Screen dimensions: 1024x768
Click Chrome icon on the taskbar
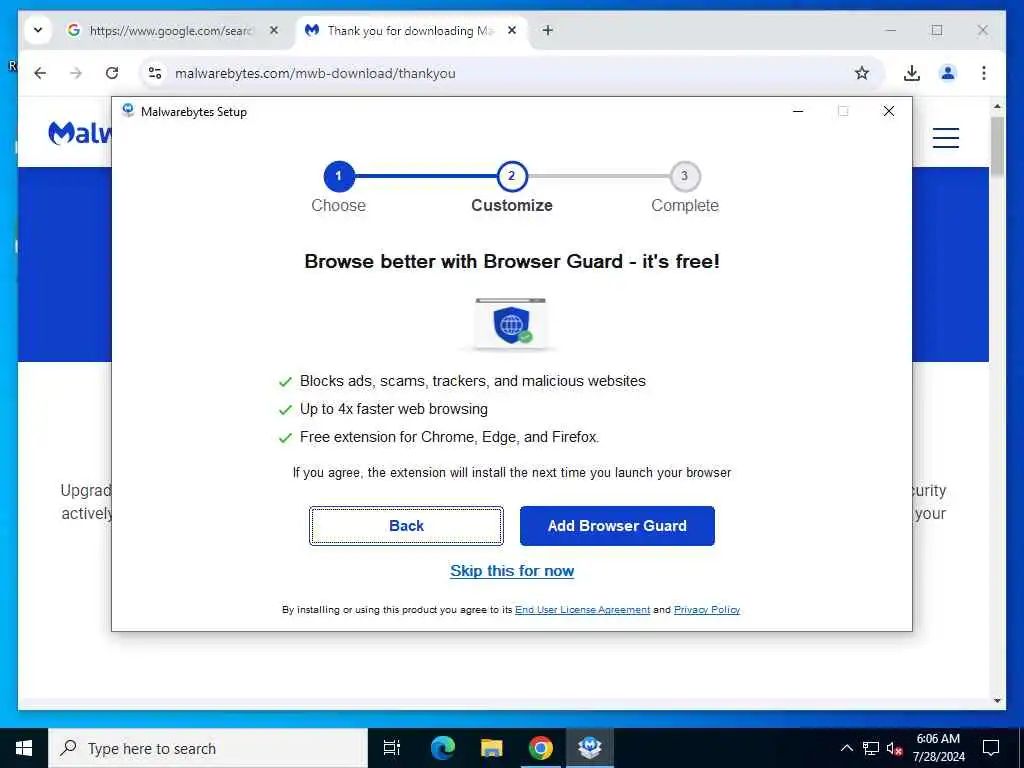541,748
